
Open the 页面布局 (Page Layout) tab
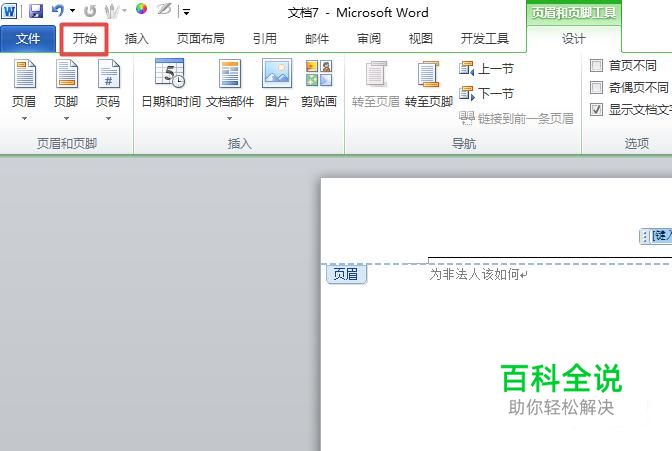point(201,39)
